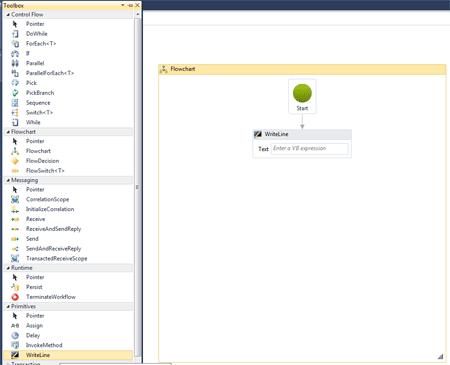Click the WriteLine icon in toolbox
The width and height of the screenshot is (450, 365).
click(15, 355)
